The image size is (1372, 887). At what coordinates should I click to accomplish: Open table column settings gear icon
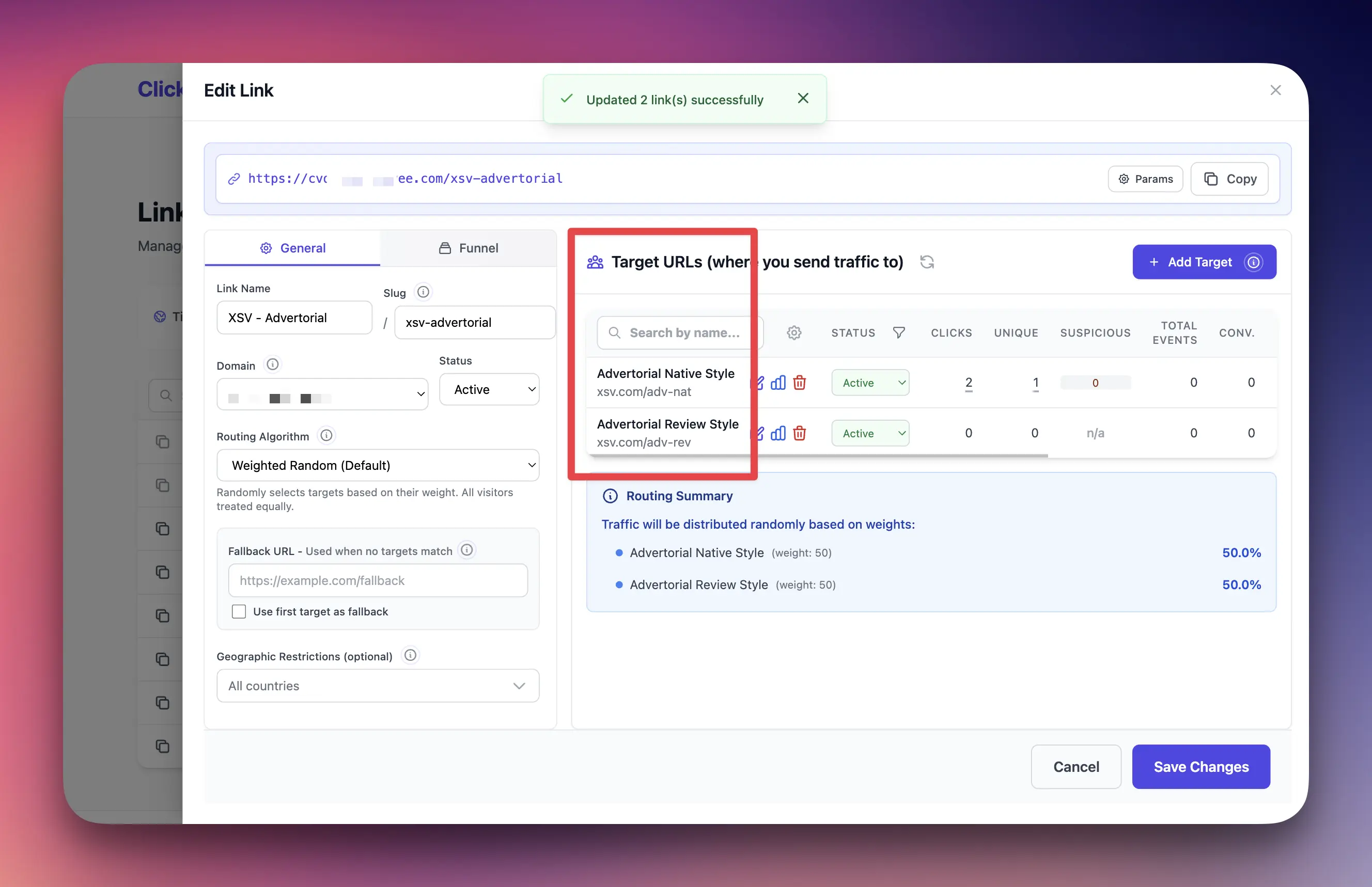tap(793, 333)
